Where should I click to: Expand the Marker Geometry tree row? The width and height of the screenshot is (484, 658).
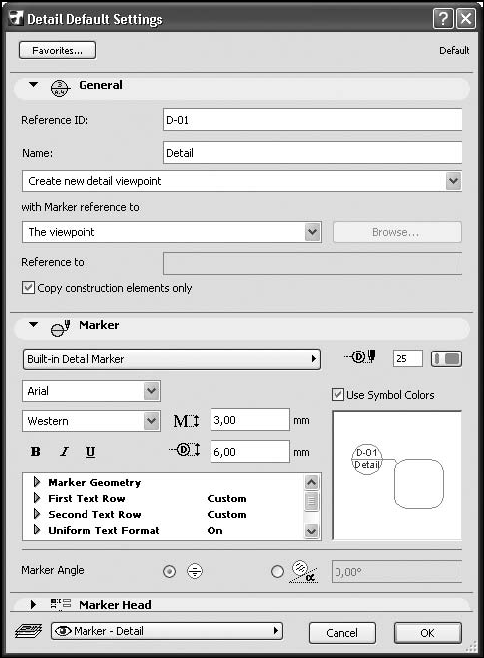click(x=37, y=482)
